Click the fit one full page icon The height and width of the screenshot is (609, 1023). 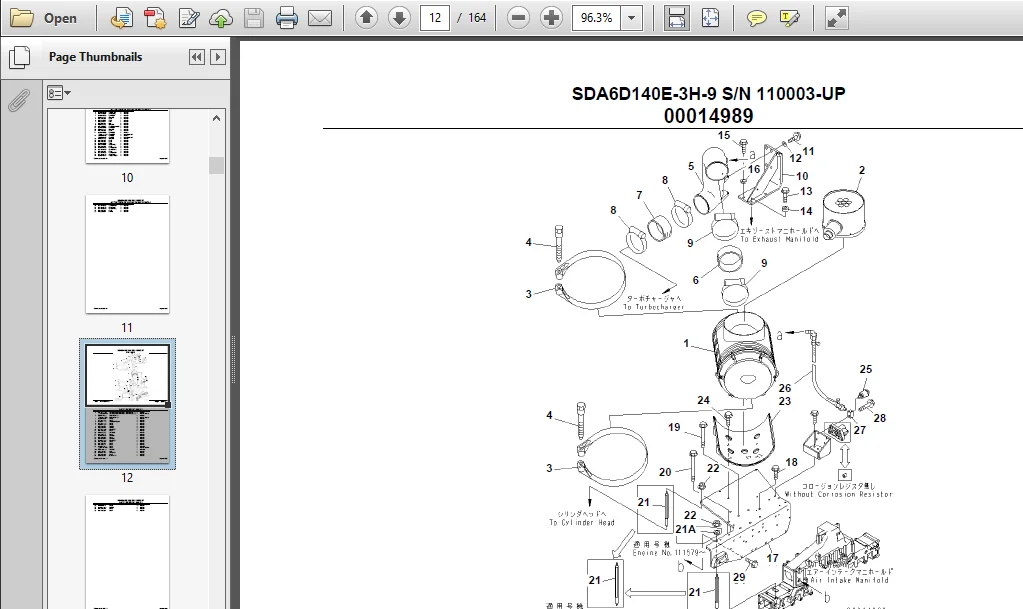[710, 18]
